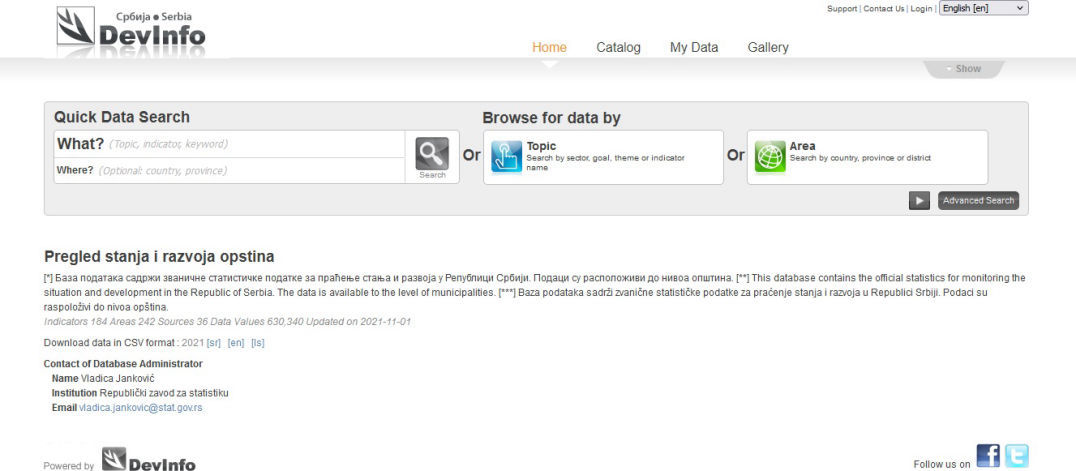Click the Contact Us link

click(883, 9)
